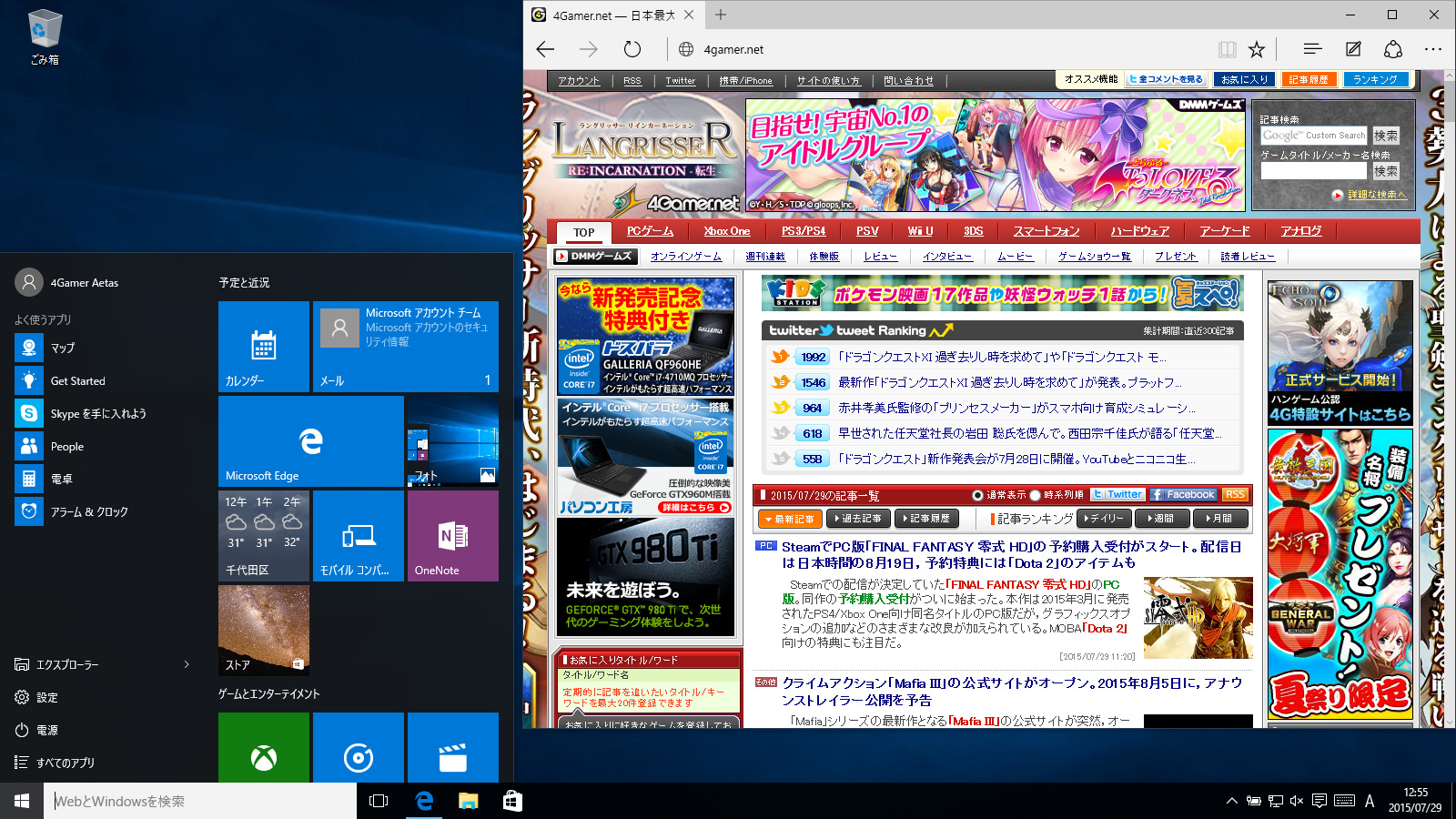Image resolution: width=1456 pixels, height=819 pixels.
Task: Open the Action Center notification icon
Action: point(1320,801)
